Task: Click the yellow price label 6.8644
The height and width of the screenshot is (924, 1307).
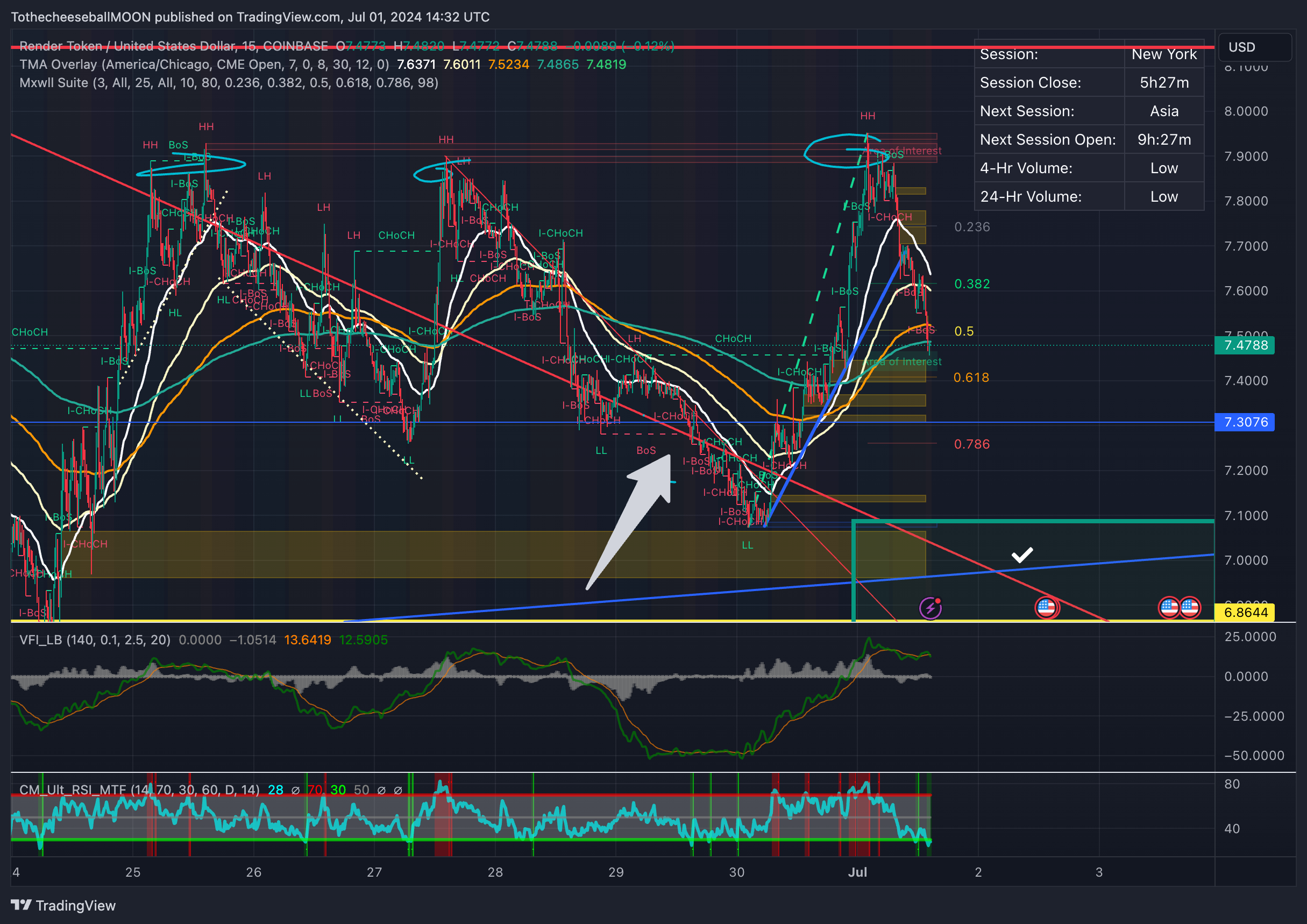Action: coord(1245,613)
